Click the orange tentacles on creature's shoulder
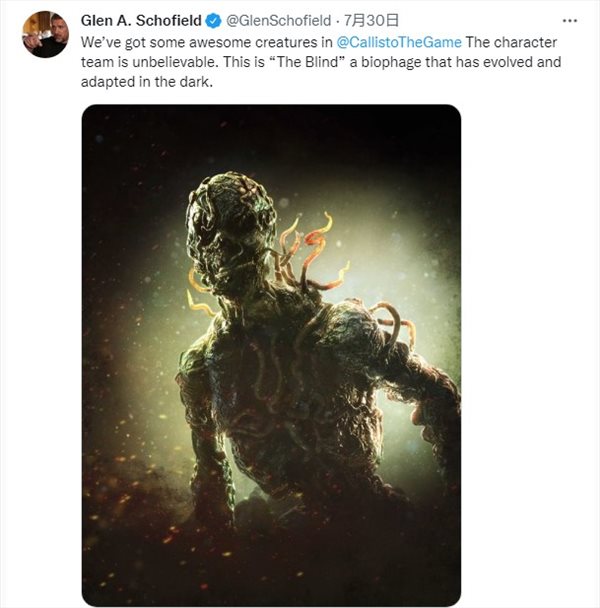The height and width of the screenshot is (608, 600). [x=310, y=252]
